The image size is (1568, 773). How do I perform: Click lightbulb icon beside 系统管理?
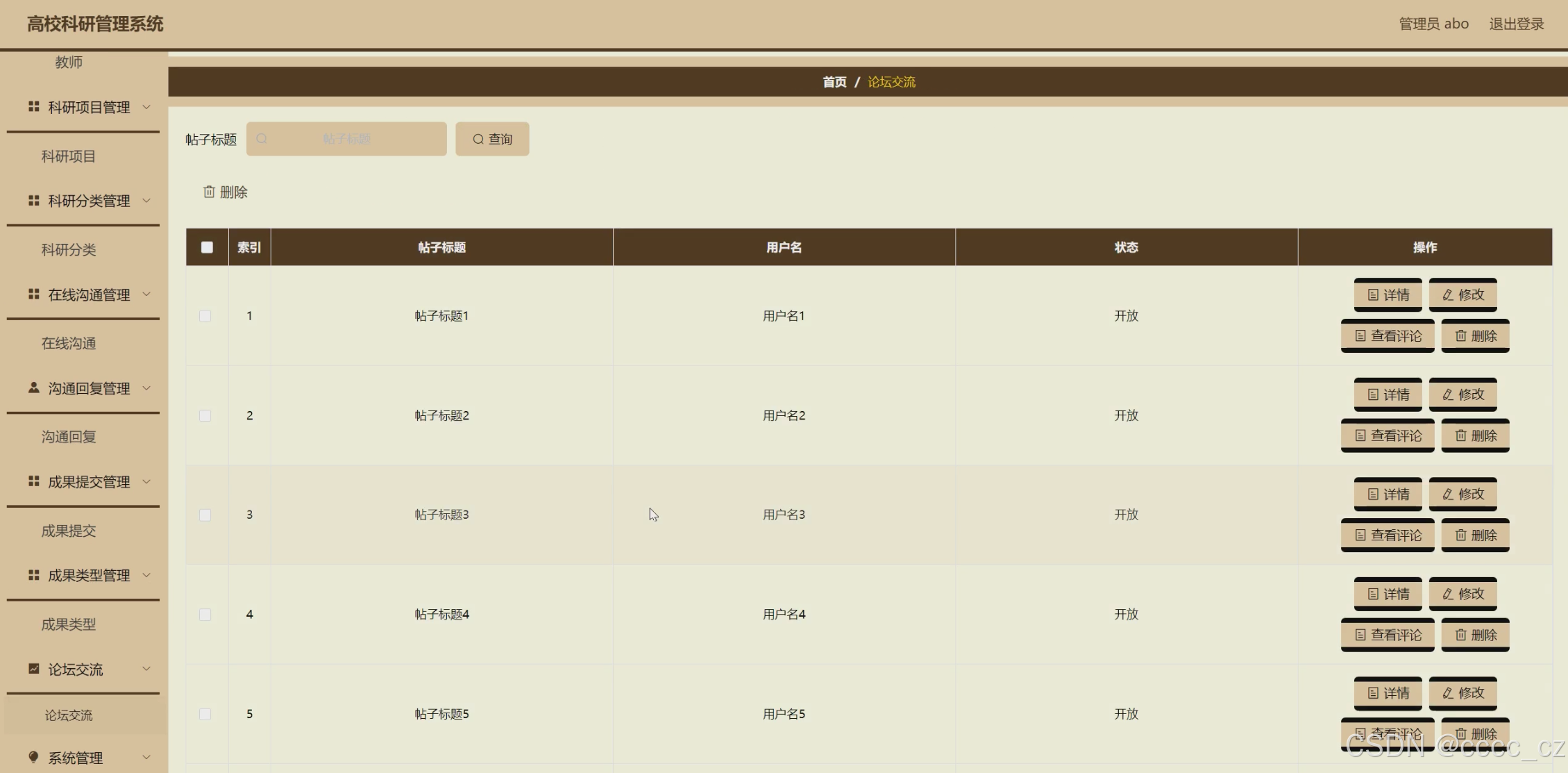point(33,757)
